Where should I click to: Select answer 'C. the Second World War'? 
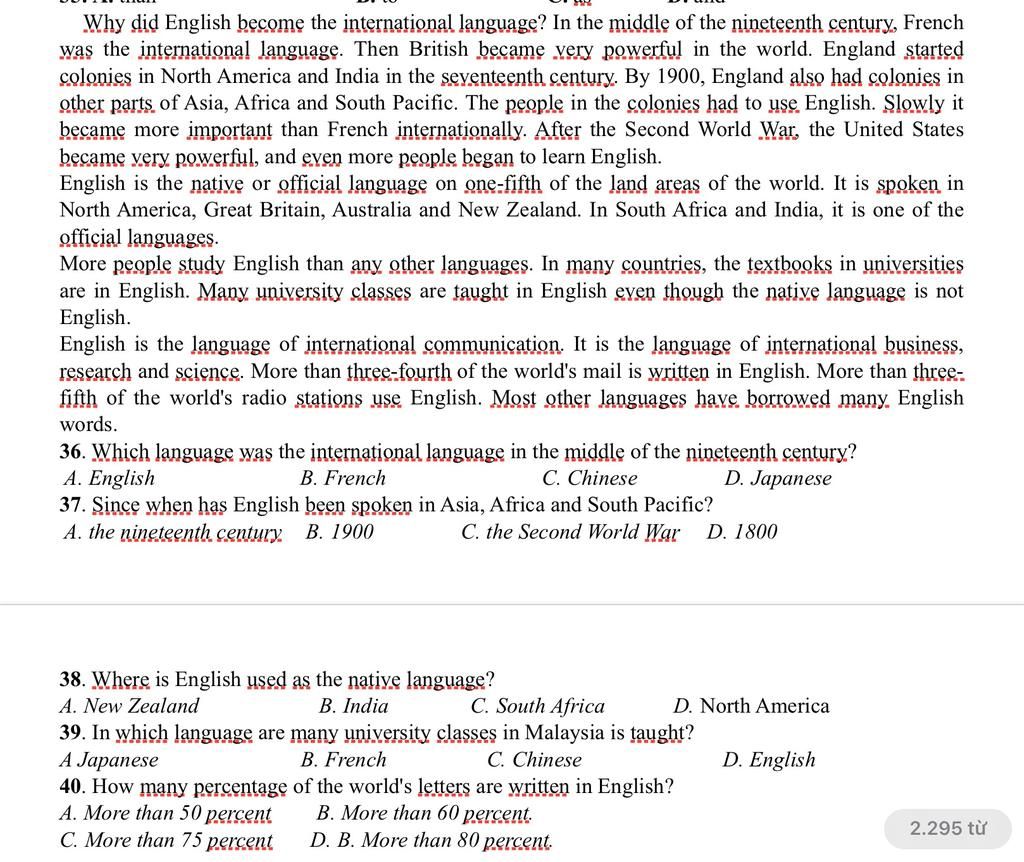pos(570,532)
